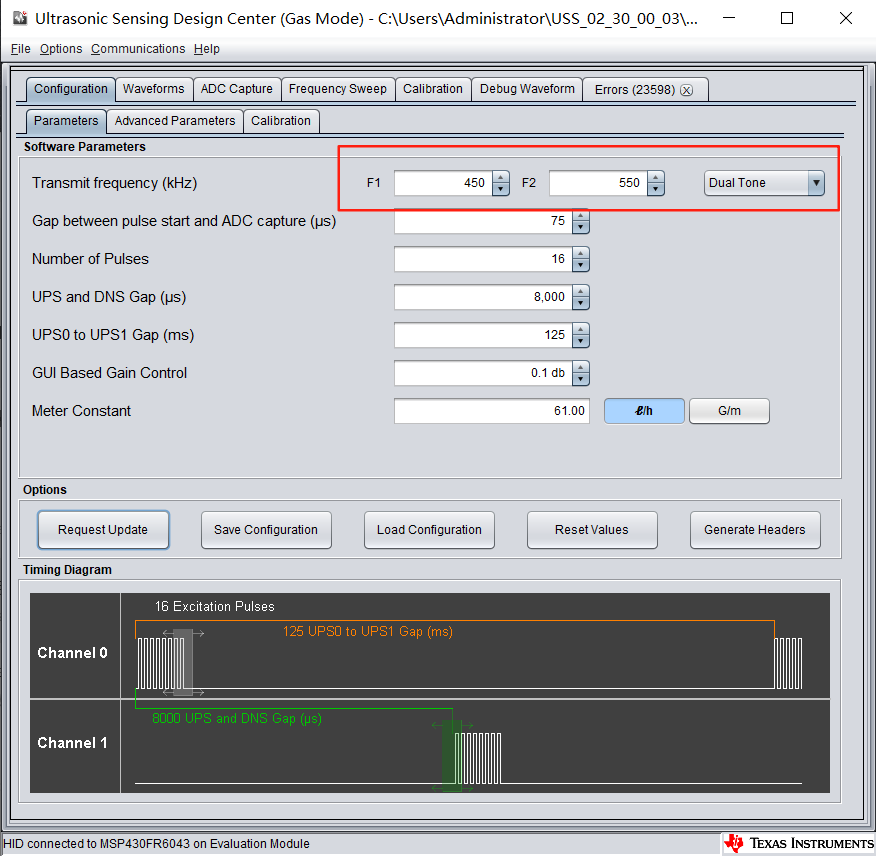
Task: Click the Channel 0 row label
Action: [x=72, y=653]
